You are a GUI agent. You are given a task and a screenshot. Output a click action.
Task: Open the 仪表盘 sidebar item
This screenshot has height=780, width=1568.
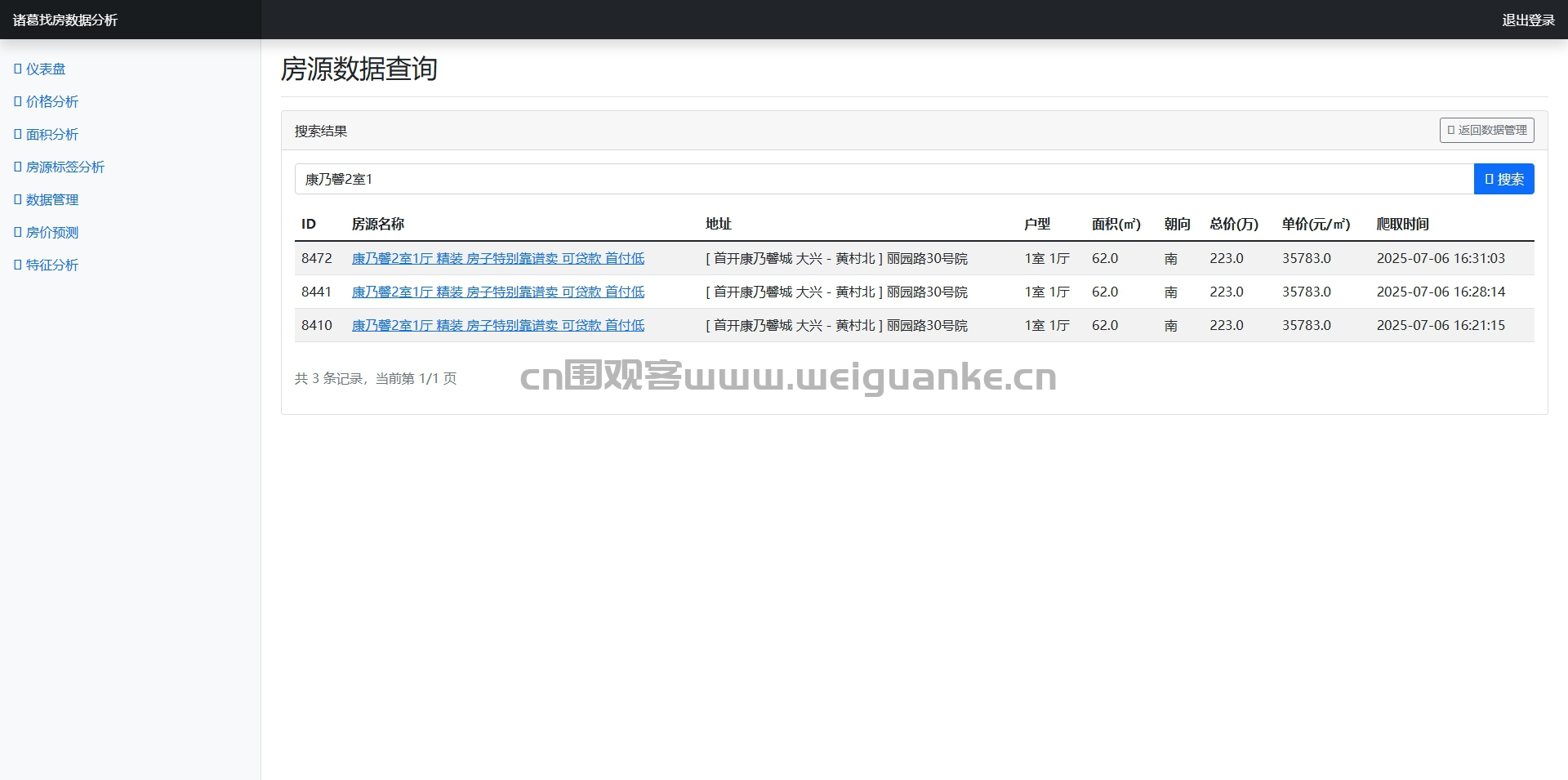click(40, 69)
